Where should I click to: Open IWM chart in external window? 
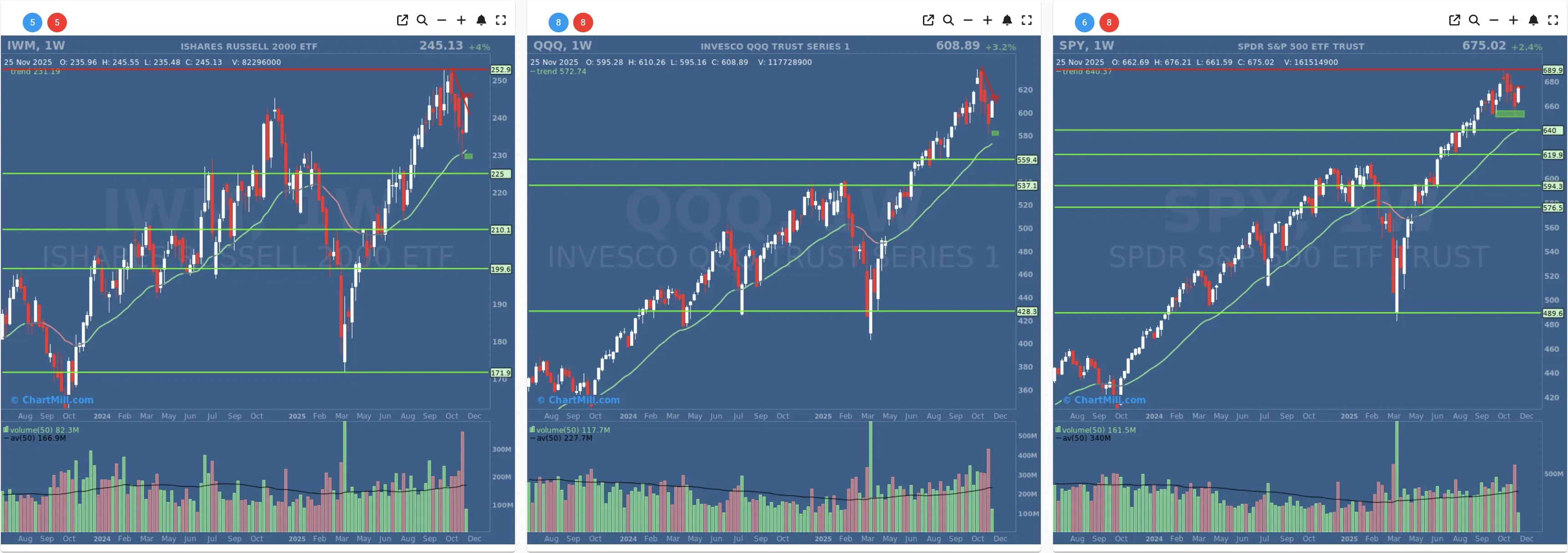click(403, 20)
